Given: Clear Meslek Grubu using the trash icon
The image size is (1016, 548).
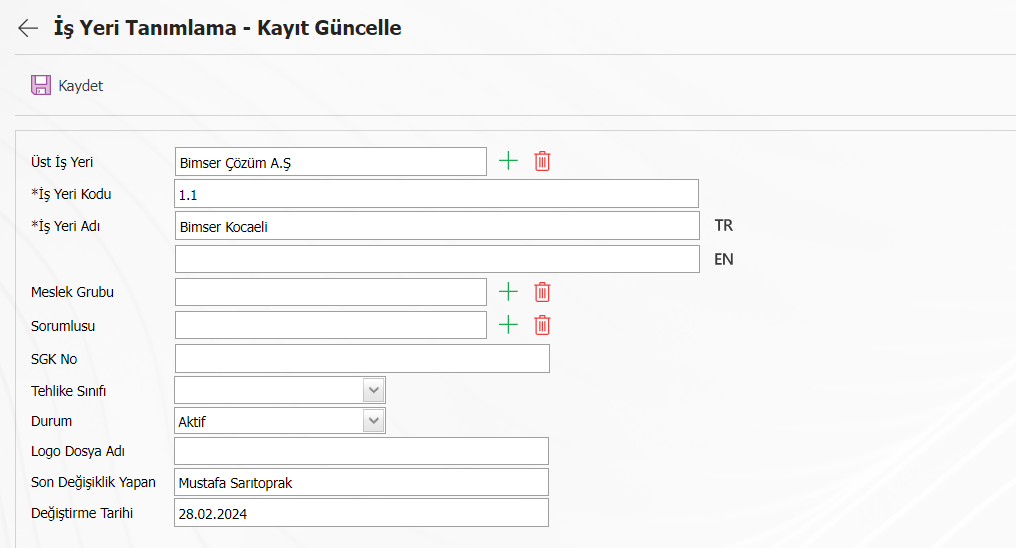Looking at the screenshot, I should click(x=542, y=292).
